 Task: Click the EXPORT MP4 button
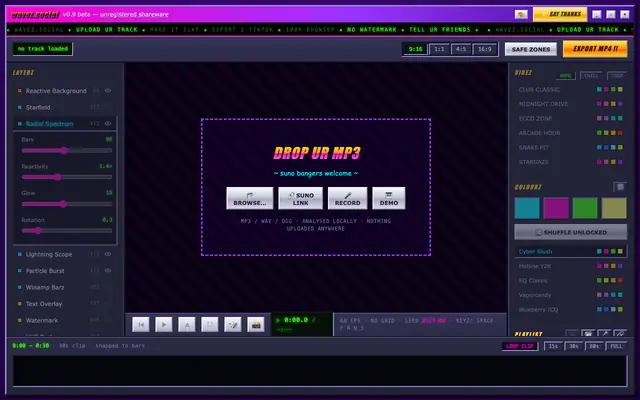pos(595,49)
